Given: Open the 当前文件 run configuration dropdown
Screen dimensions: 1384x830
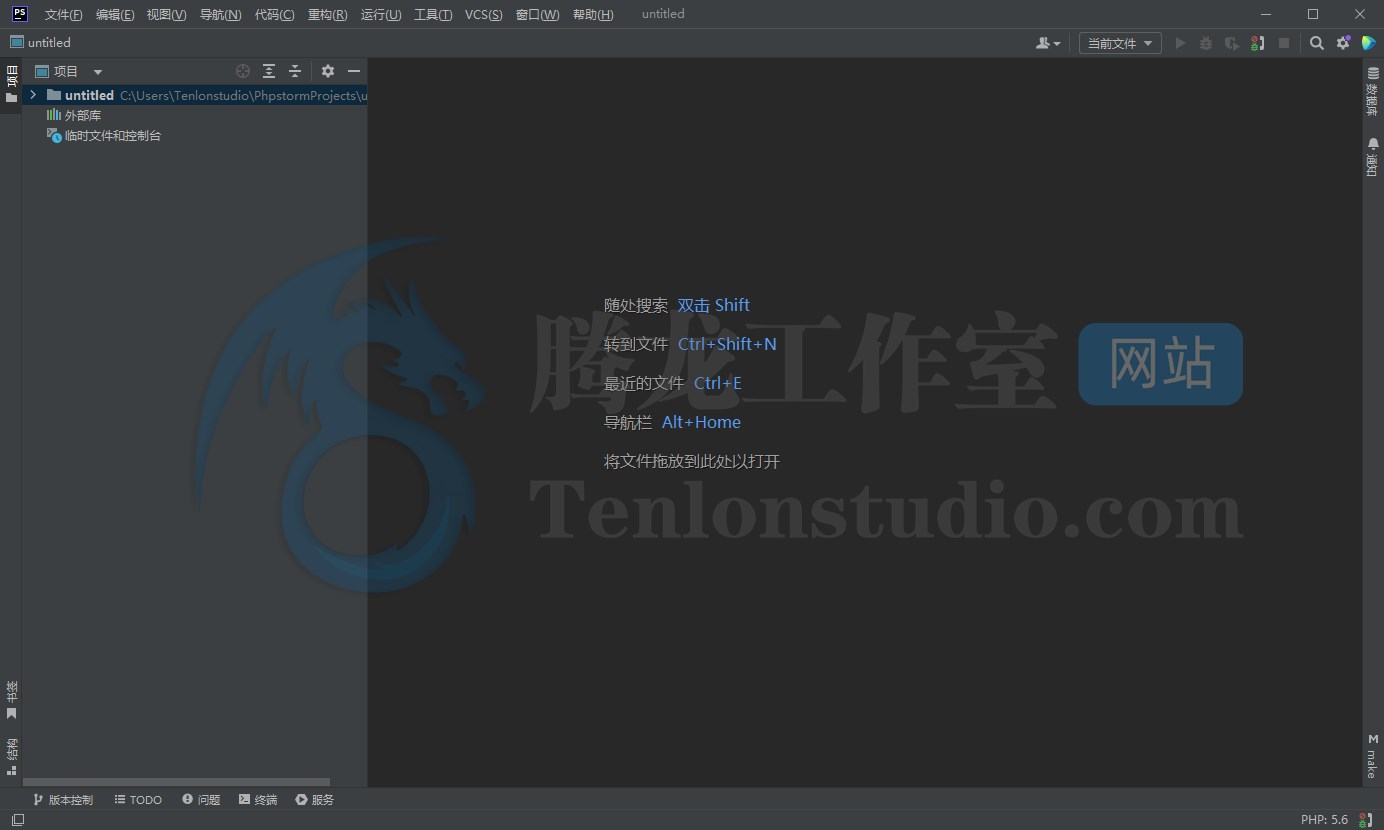Looking at the screenshot, I should point(1120,43).
